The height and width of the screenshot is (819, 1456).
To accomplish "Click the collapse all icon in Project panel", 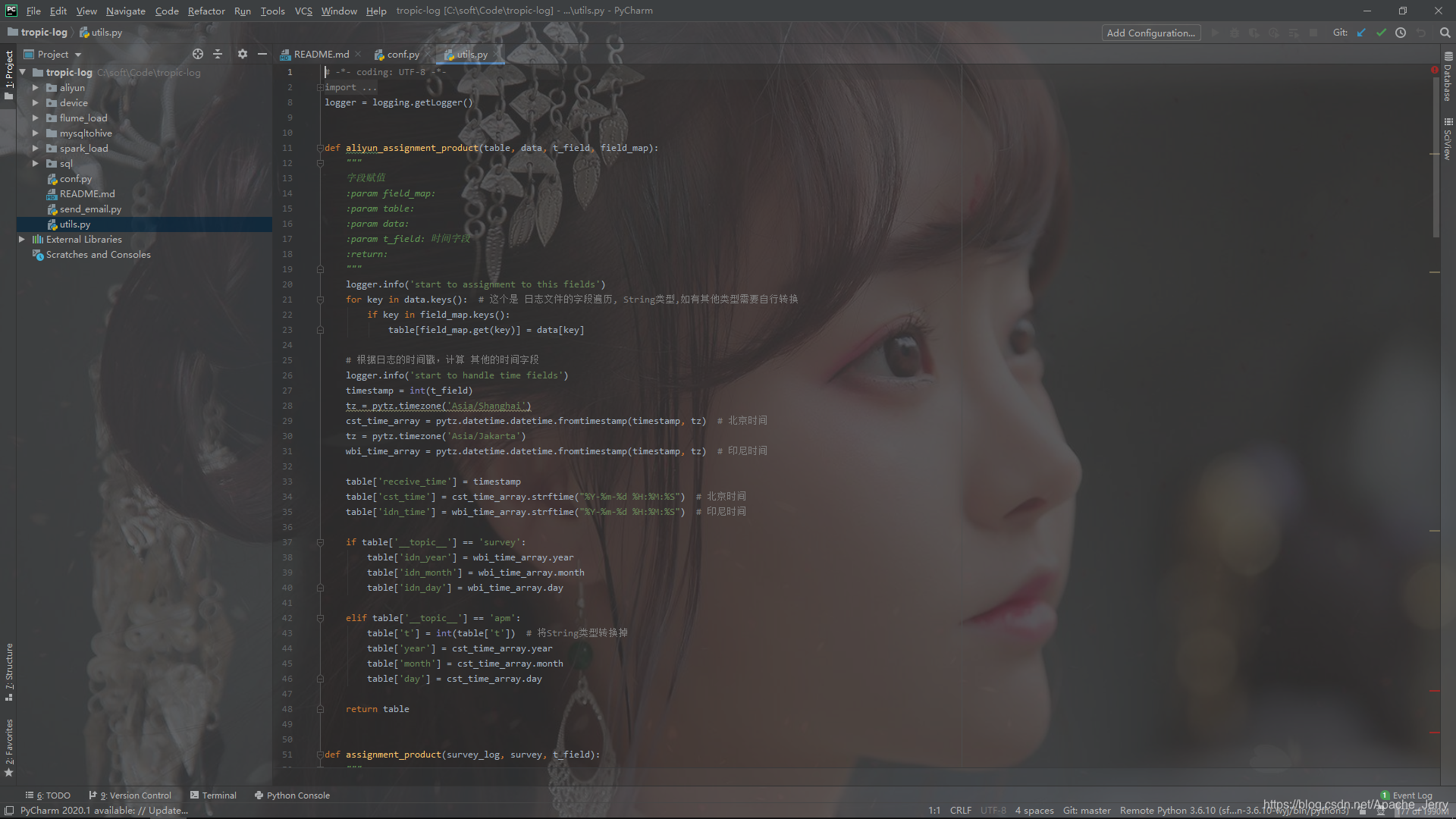I will click(218, 54).
